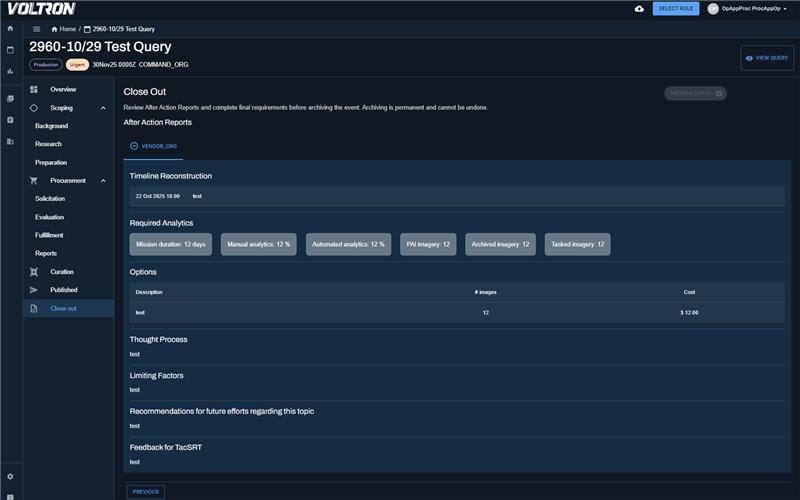This screenshot has height=500, width=800.
Task: Click the PREVIOUS button
Action: pyautogui.click(x=146, y=491)
